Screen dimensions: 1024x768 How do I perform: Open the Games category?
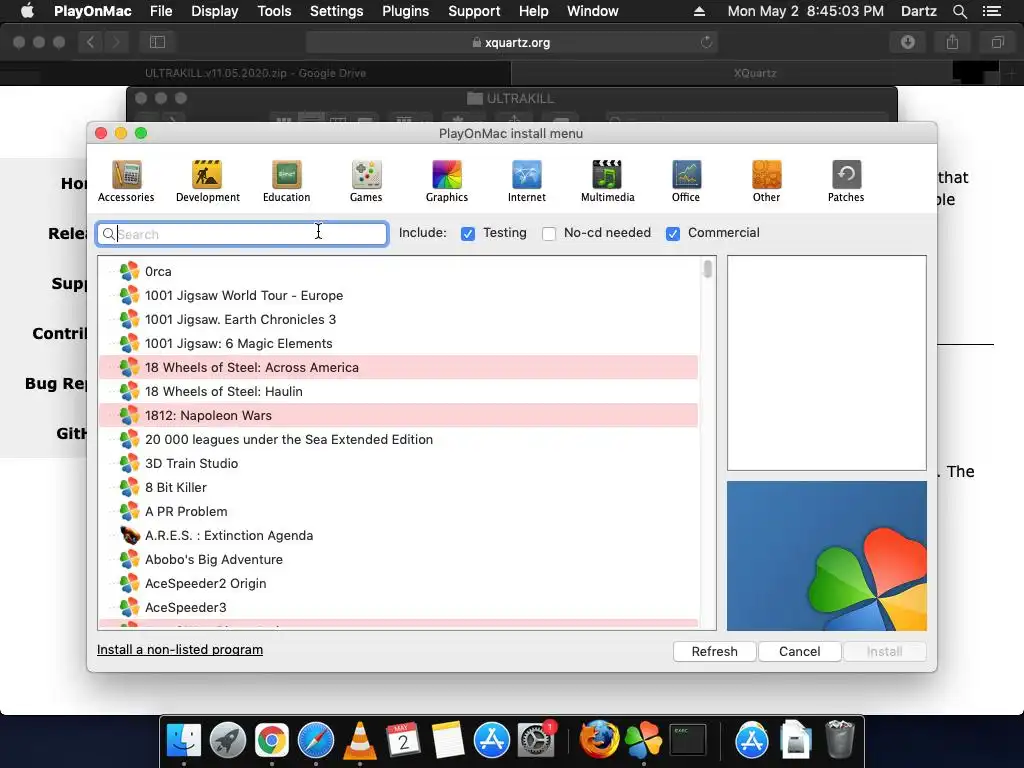point(366,182)
